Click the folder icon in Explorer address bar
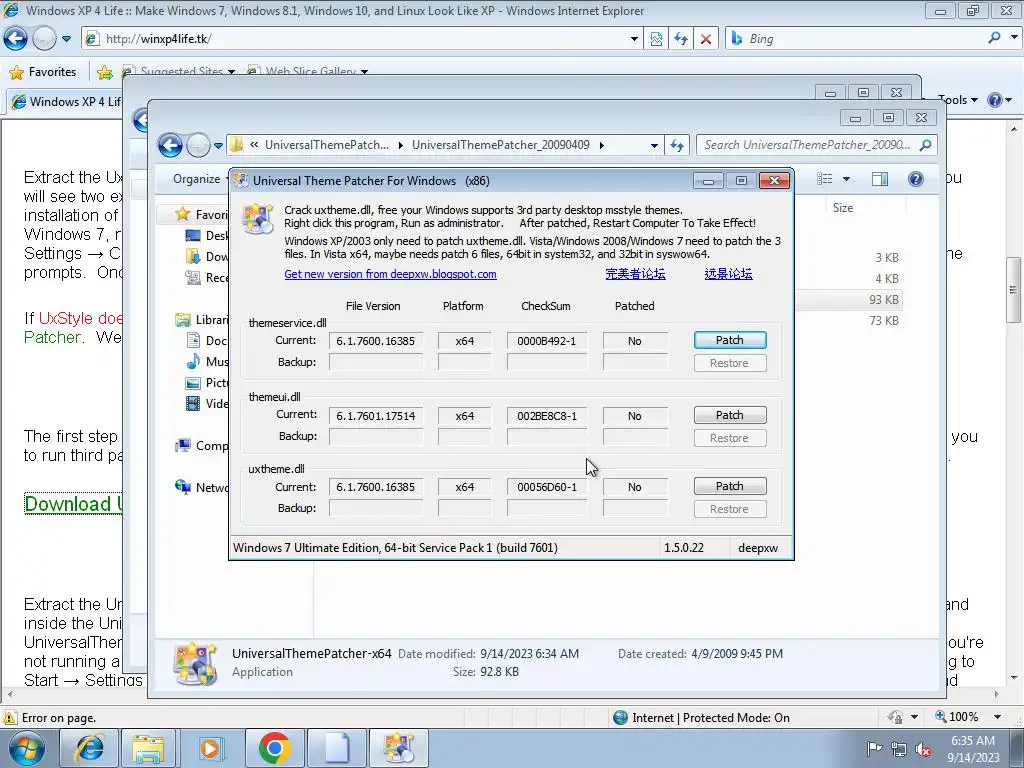The width and height of the screenshot is (1024, 768). [x=236, y=145]
